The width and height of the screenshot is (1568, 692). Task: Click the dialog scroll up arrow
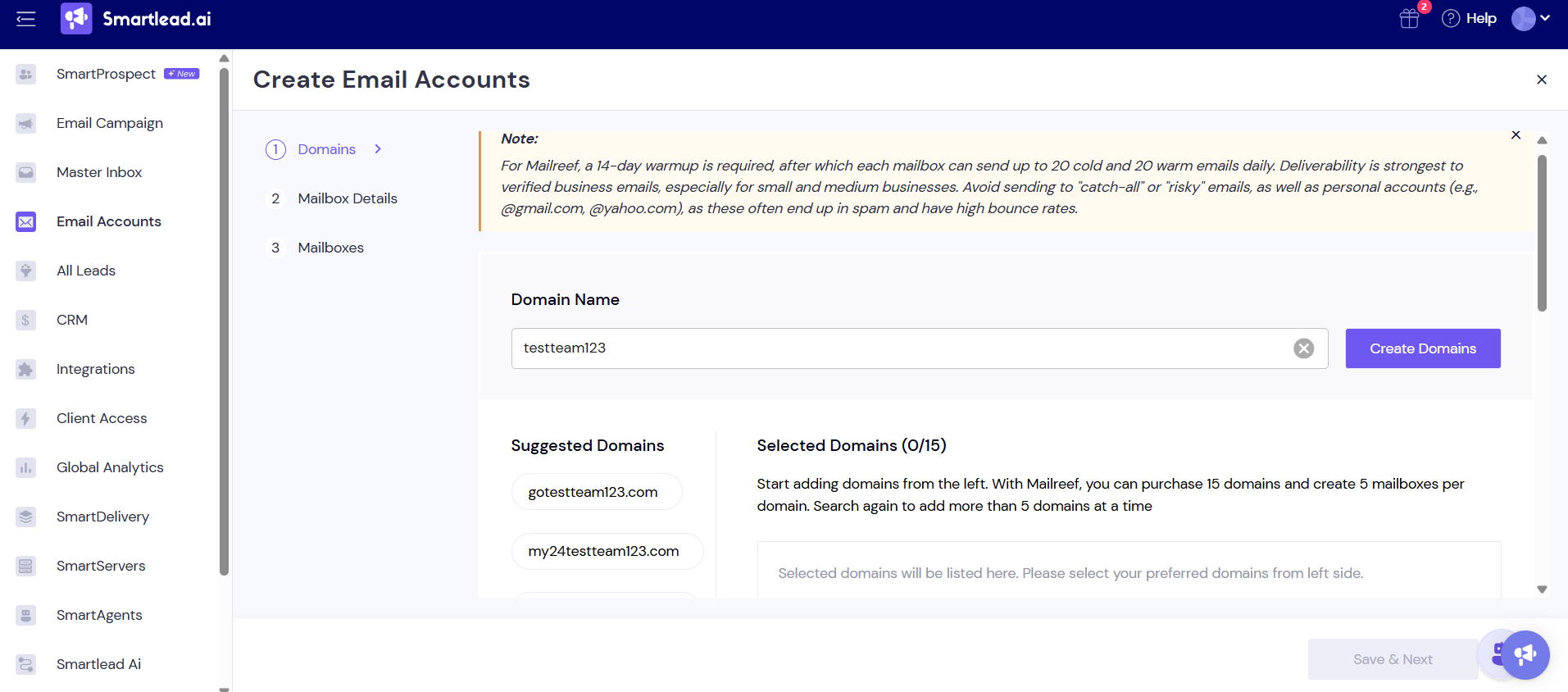tap(1542, 140)
